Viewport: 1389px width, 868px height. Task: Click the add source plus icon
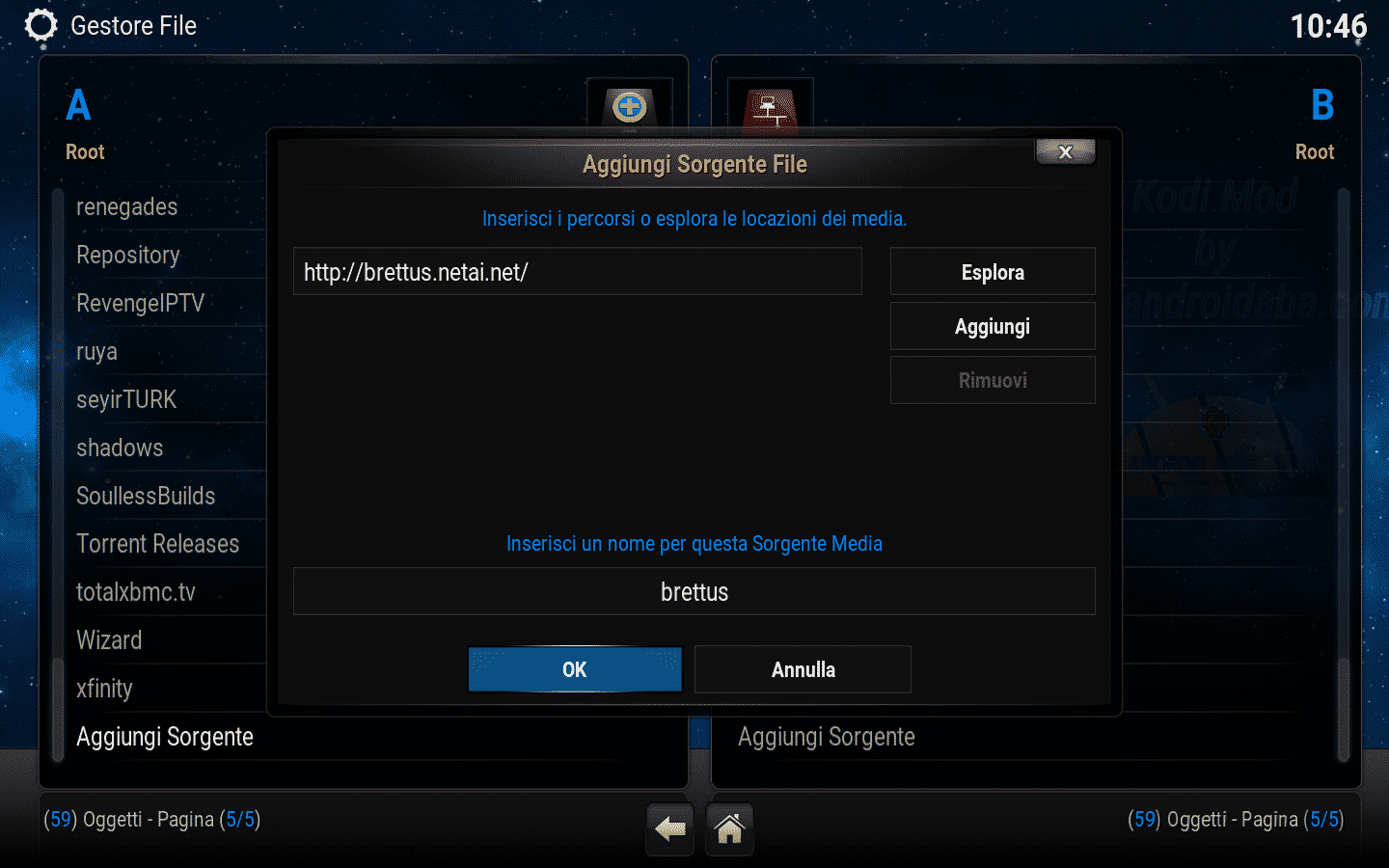coord(629,106)
